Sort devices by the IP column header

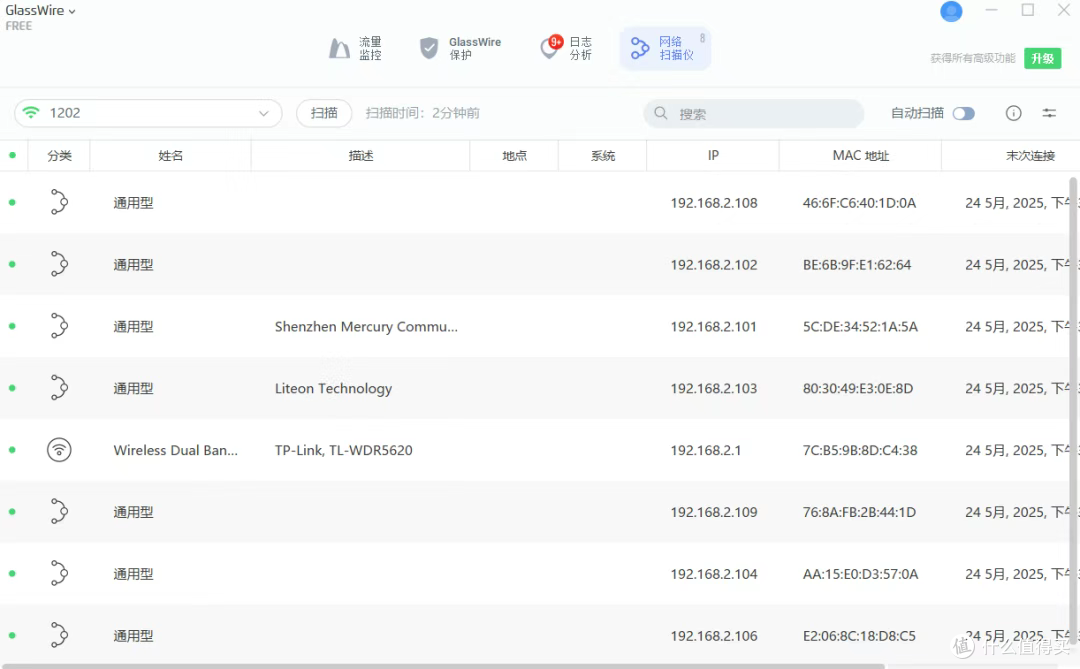(712, 156)
